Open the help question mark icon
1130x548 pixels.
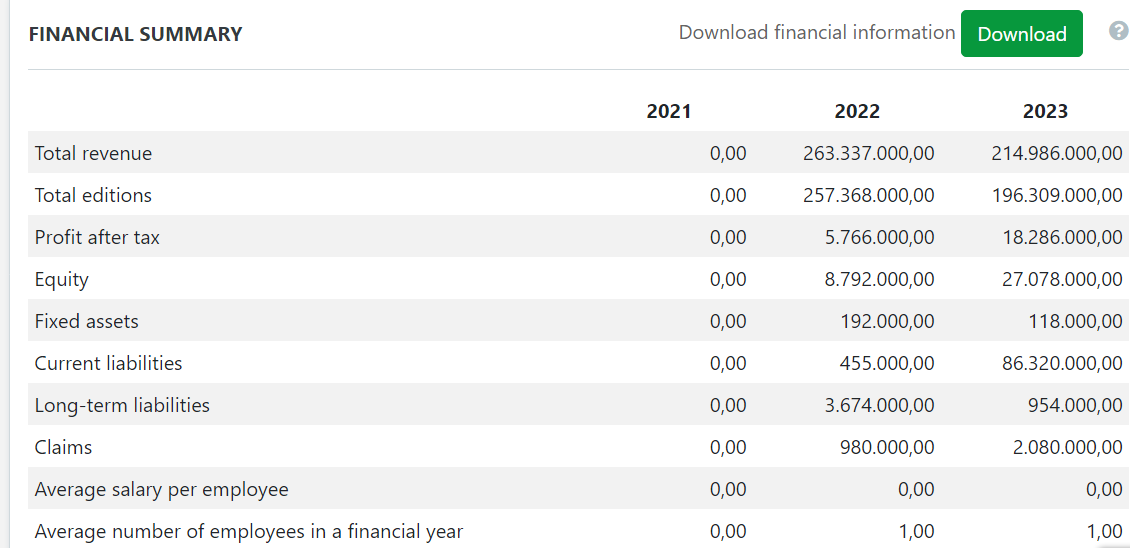[x=1119, y=31]
